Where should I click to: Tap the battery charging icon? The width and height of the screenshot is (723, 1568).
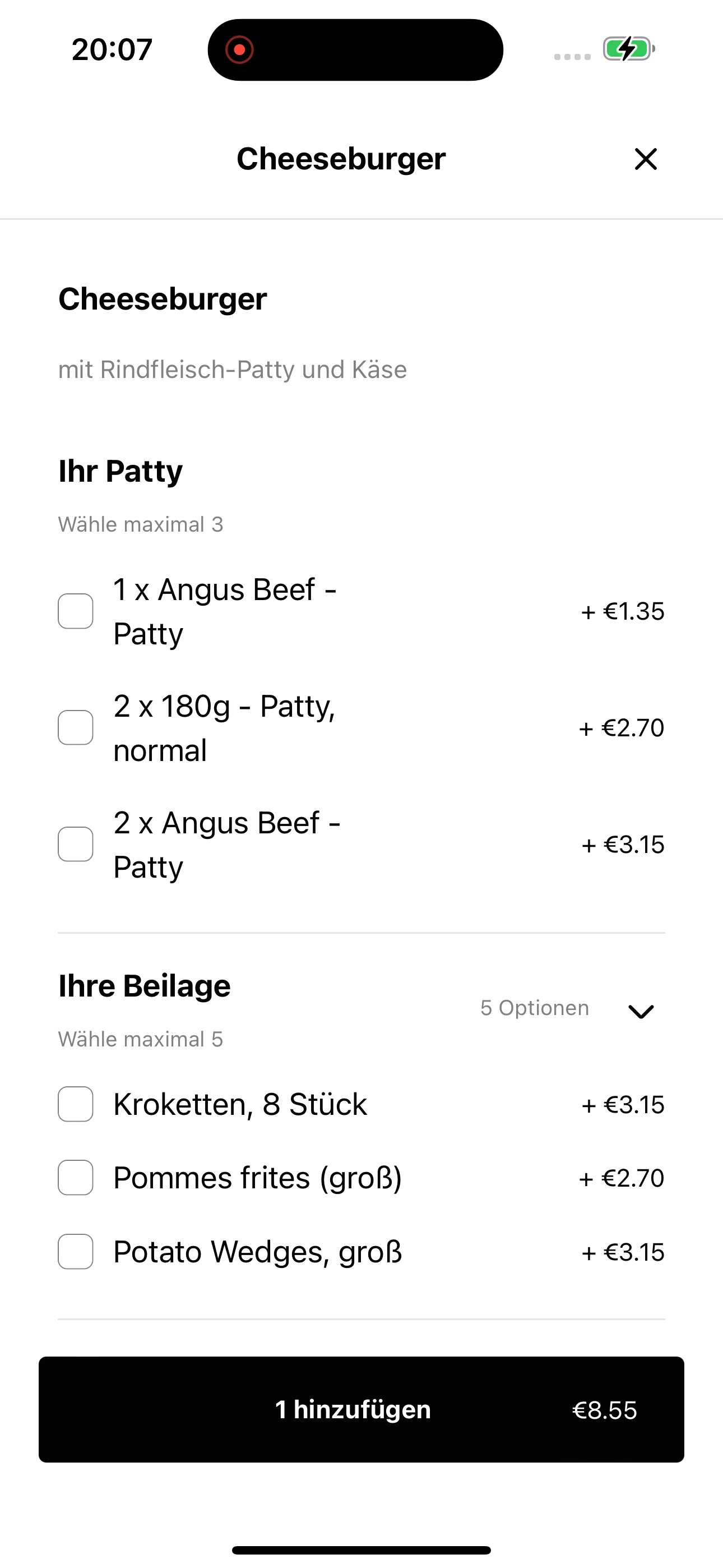point(629,49)
